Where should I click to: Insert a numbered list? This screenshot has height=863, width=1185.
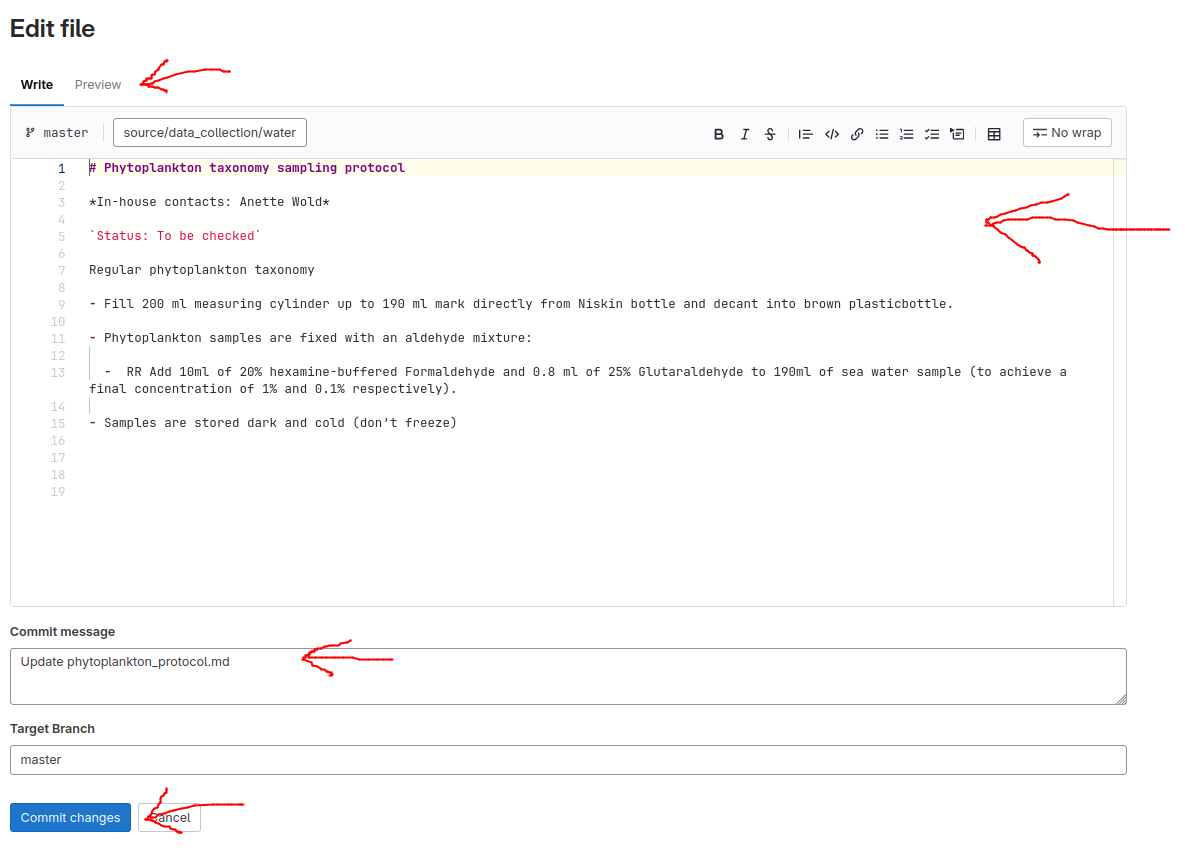tap(907, 134)
